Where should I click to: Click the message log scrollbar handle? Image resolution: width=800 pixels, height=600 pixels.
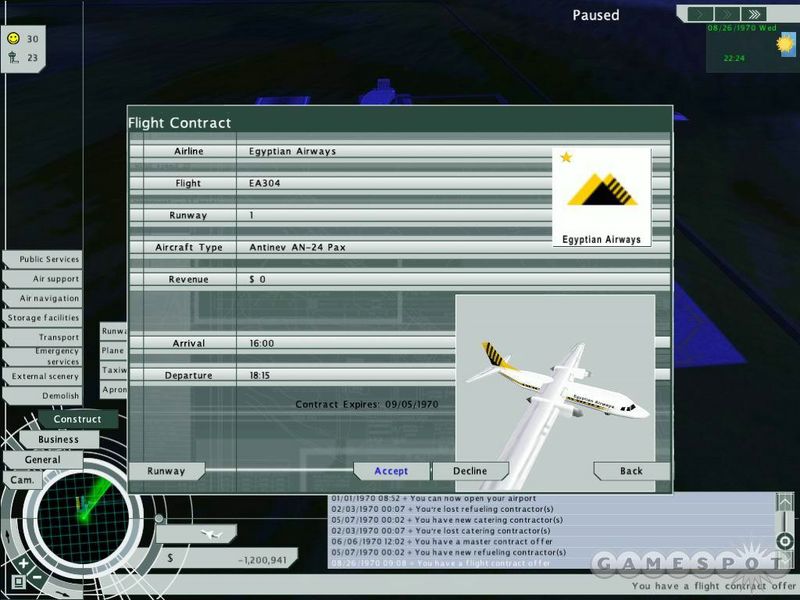[785, 540]
